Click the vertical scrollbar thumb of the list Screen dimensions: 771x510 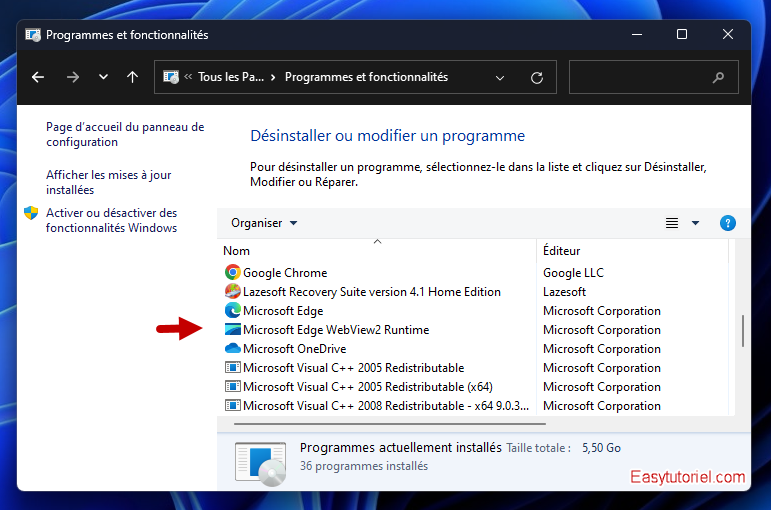(x=742, y=331)
